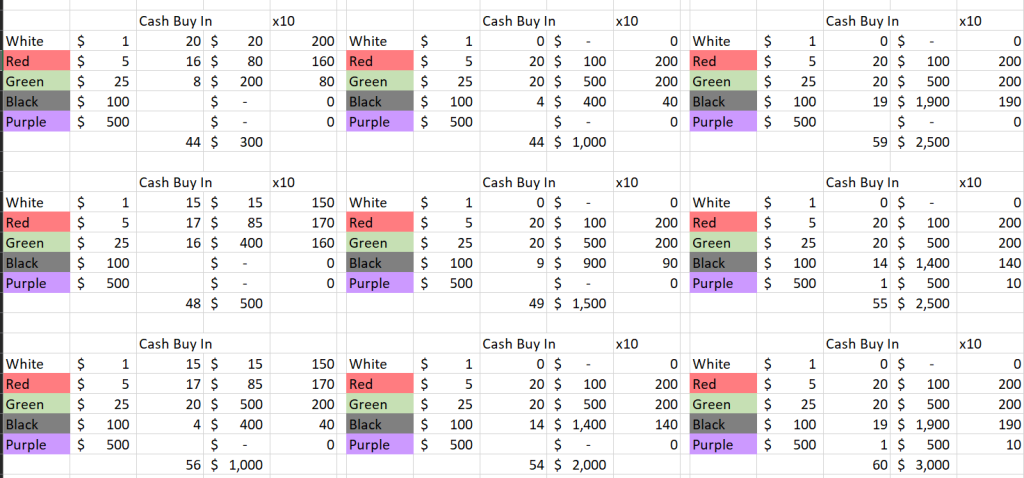Viewport: 1024px width, 478px height.
Task: Click the chip count total of 56
Action: point(194,465)
